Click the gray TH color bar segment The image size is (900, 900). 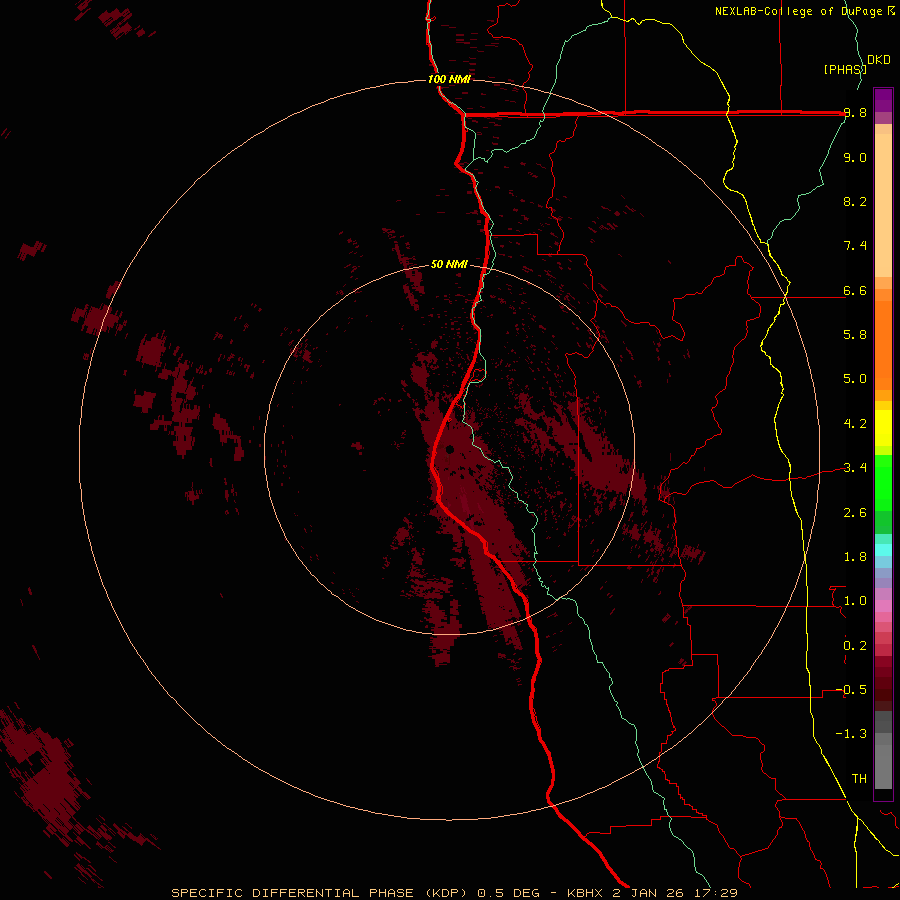883,766
